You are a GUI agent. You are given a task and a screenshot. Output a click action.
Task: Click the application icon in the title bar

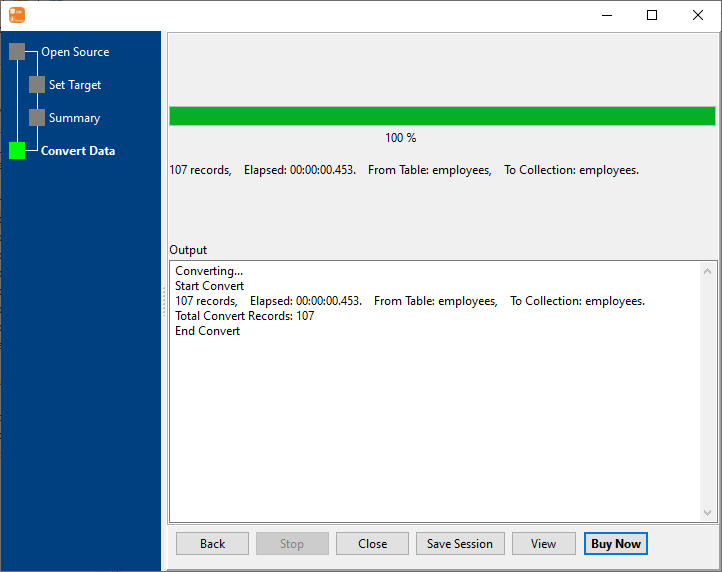click(x=17, y=15)
